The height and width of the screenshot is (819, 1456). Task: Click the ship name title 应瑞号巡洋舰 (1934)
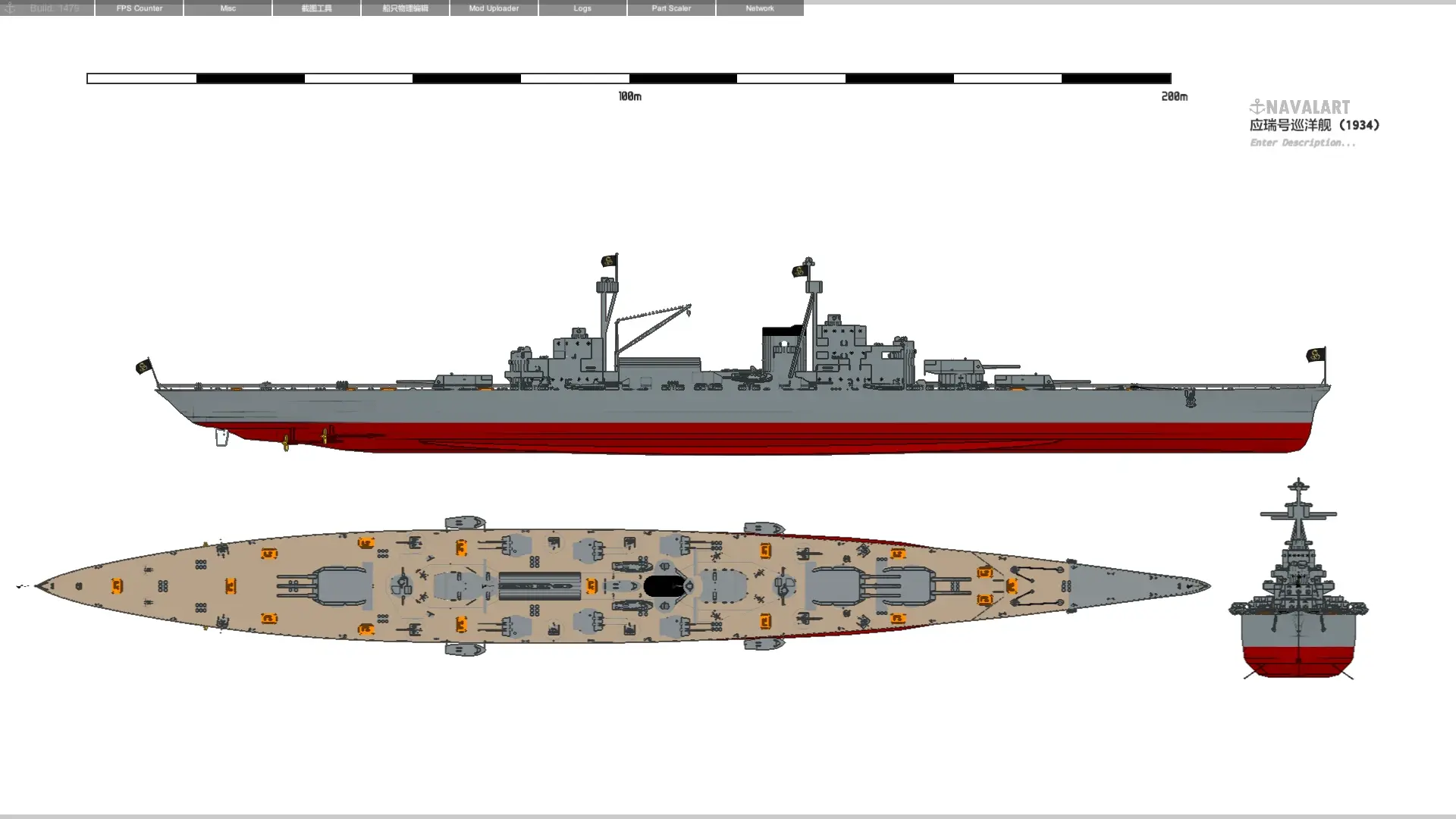click(1314, 125)
